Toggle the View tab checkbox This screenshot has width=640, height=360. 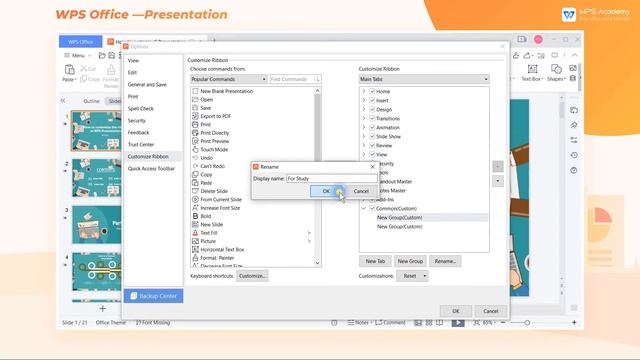(x=372, y=154)
